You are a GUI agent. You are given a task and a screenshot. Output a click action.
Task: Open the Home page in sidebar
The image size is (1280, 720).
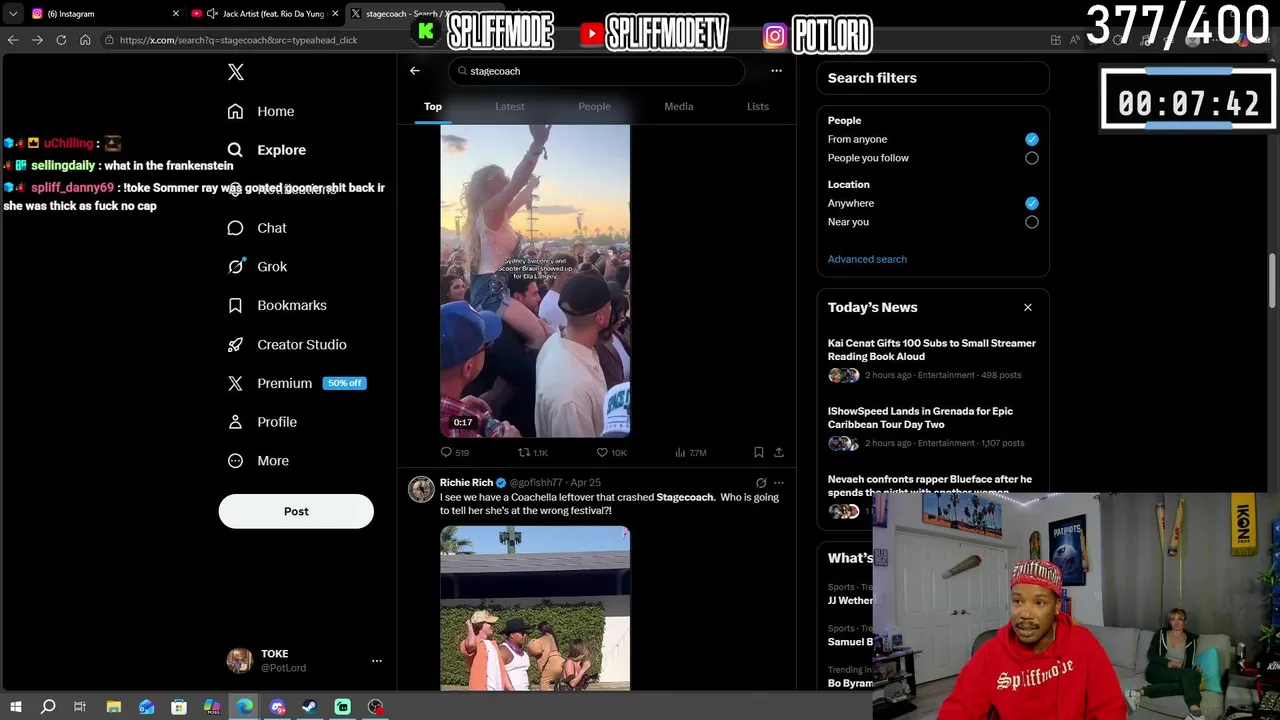coord(261,111)
